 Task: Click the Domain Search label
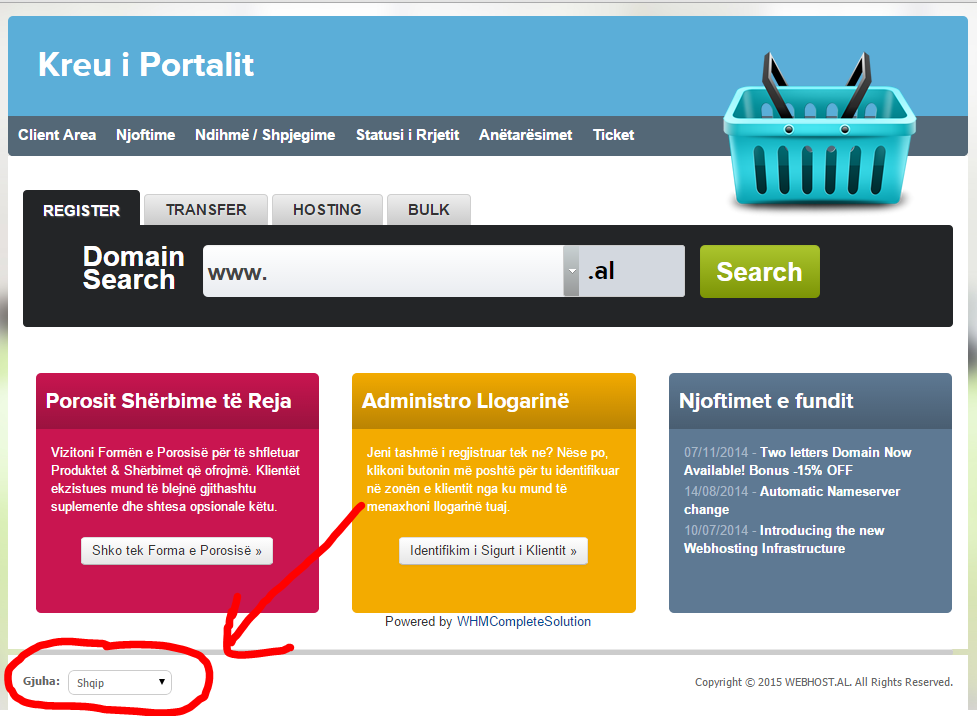(133, 269)
